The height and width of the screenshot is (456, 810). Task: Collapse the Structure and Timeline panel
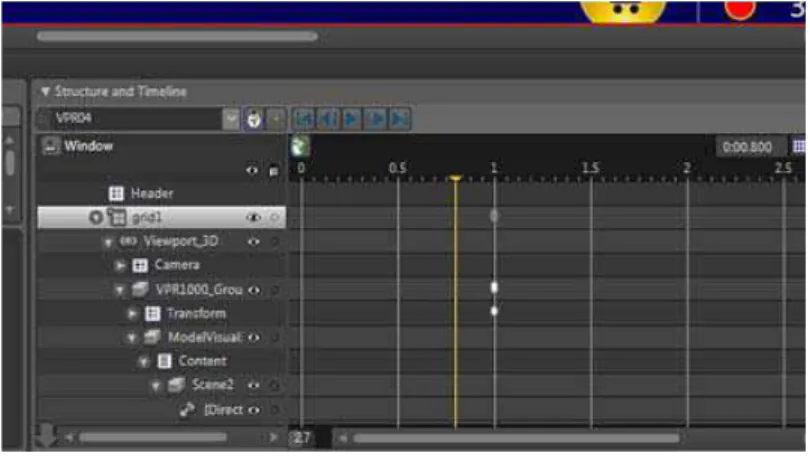pyautogui.click(x=45, y=91)
